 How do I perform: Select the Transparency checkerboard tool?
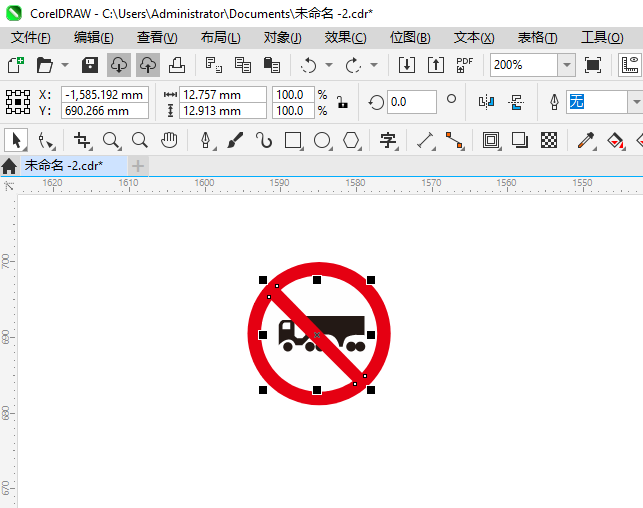point(549,140)
